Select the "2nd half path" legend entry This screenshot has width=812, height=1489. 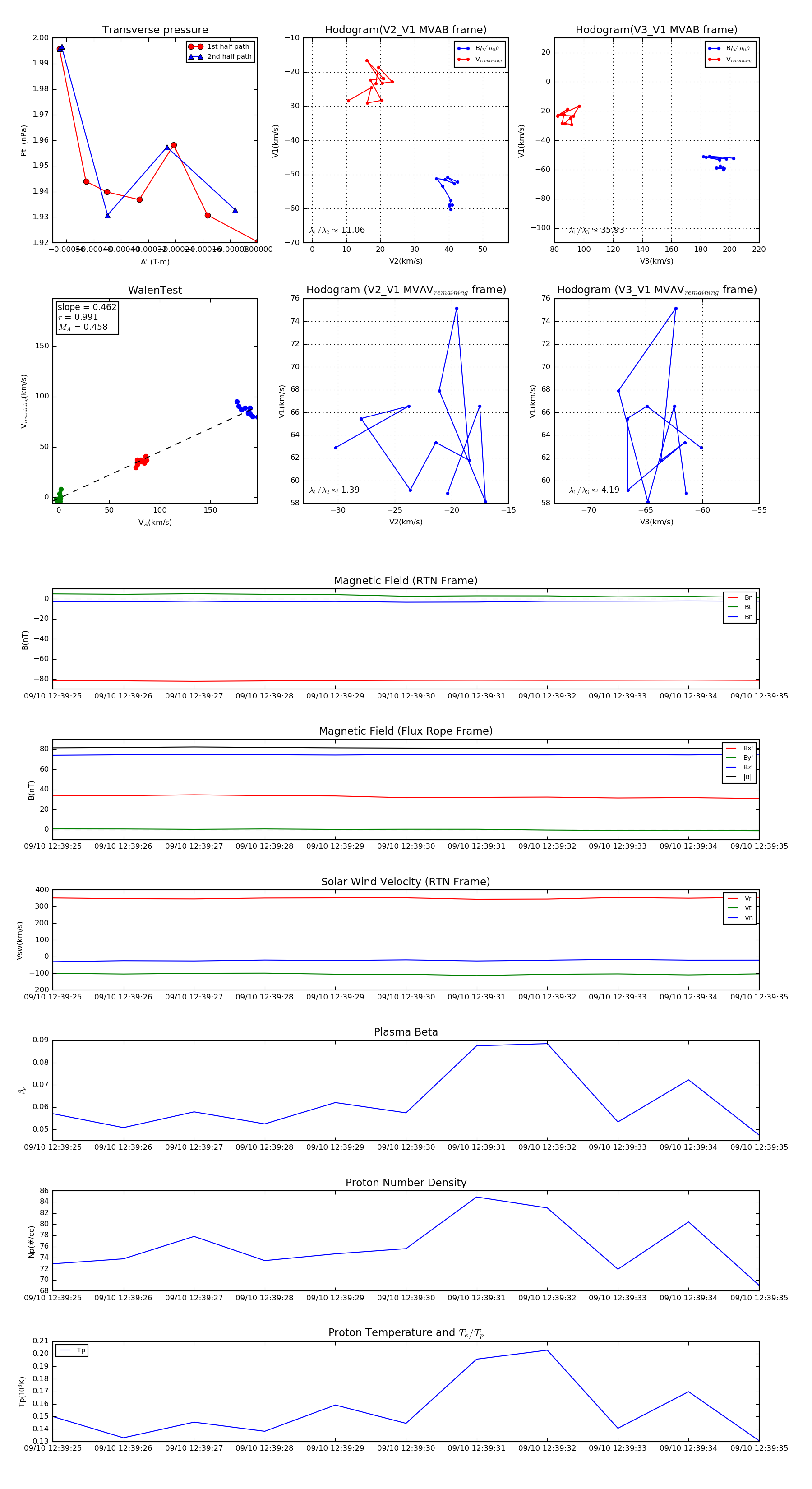click(220, 57)
